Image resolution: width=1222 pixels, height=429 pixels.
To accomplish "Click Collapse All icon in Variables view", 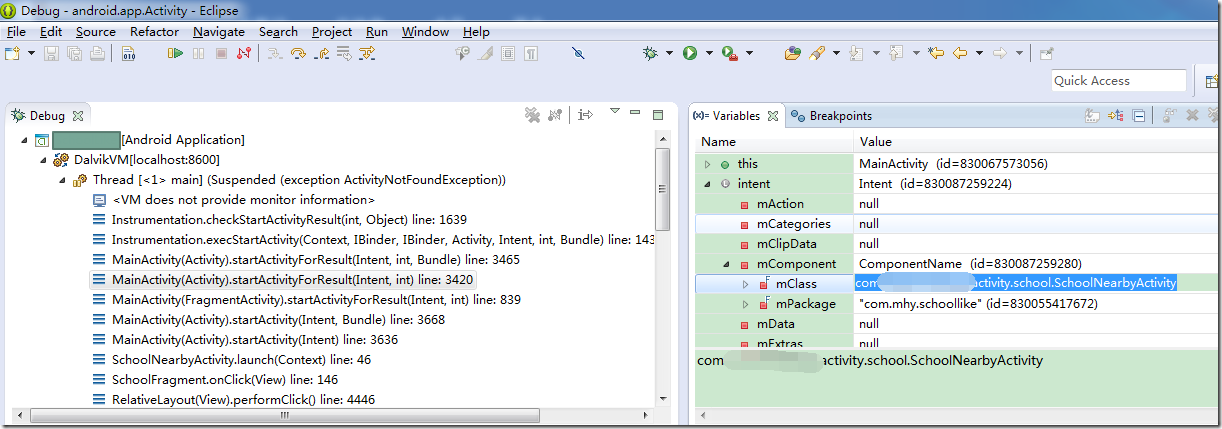I will coord(1139,116).
